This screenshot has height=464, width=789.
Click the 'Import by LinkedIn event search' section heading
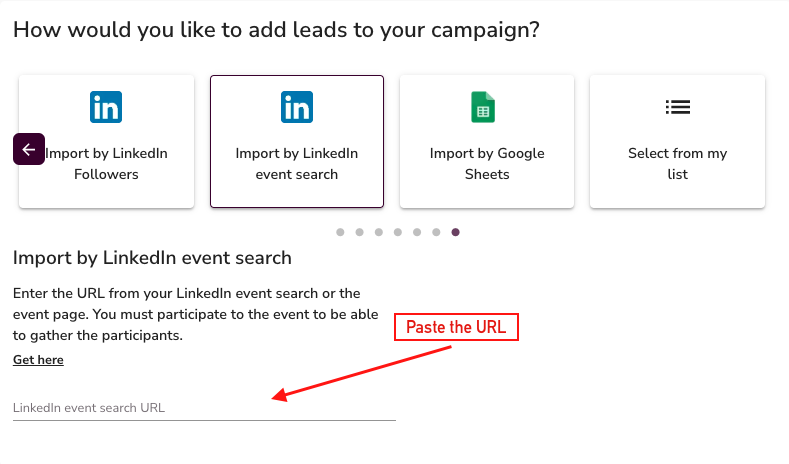point(152,258)
